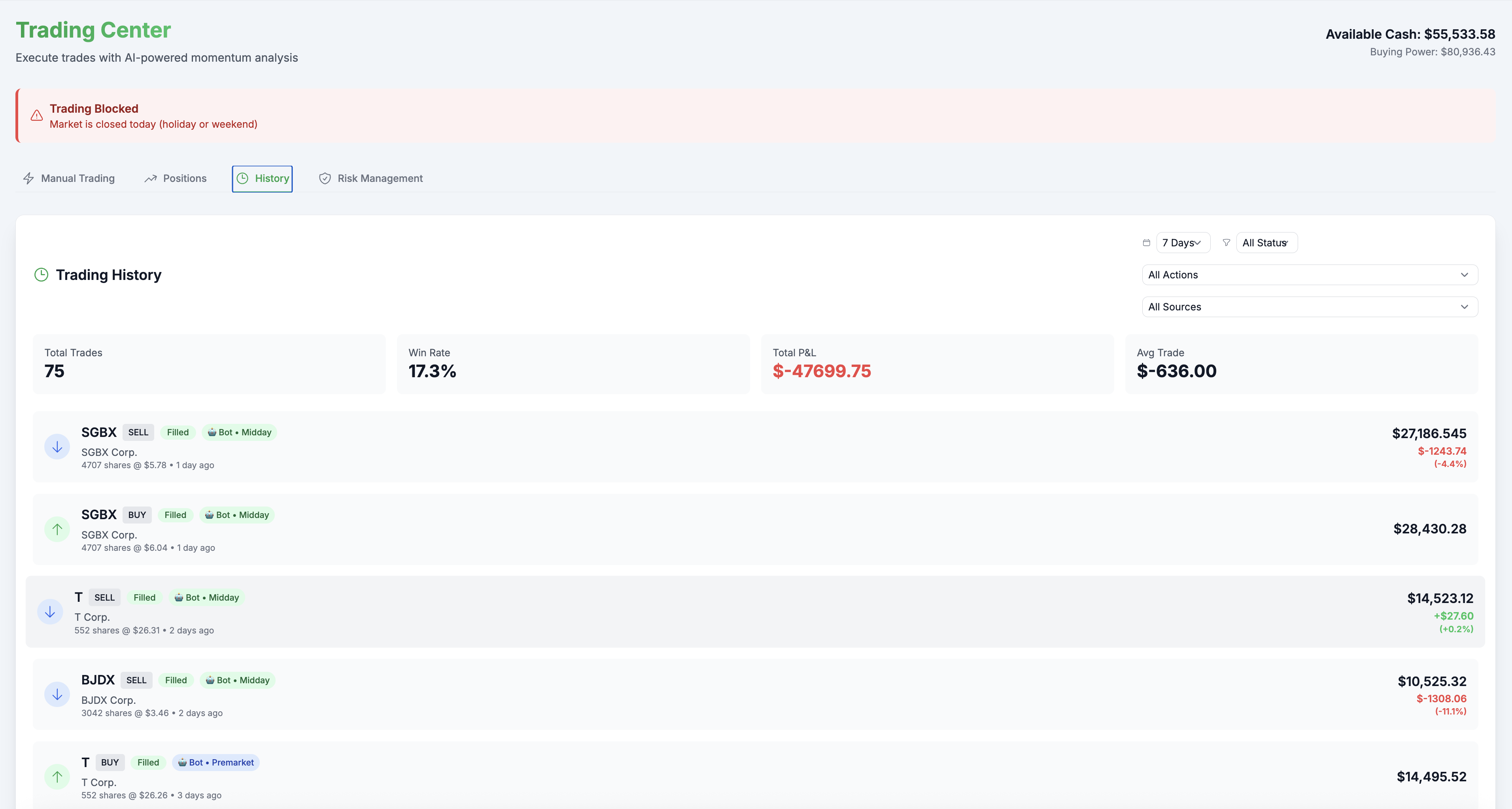Click the T gain +$27.60

coord(1453,616)
